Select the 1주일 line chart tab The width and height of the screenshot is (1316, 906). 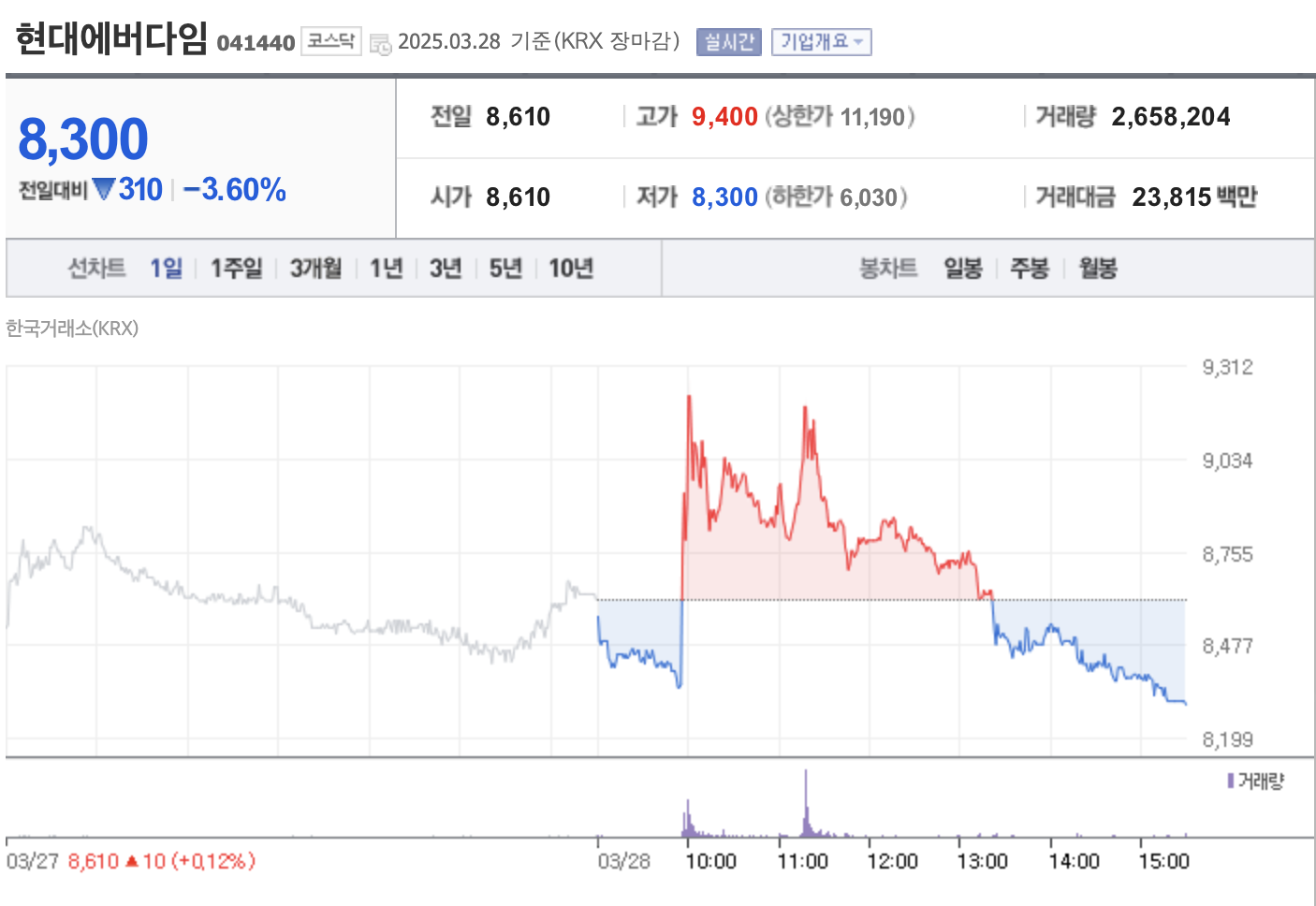[236, 269]
